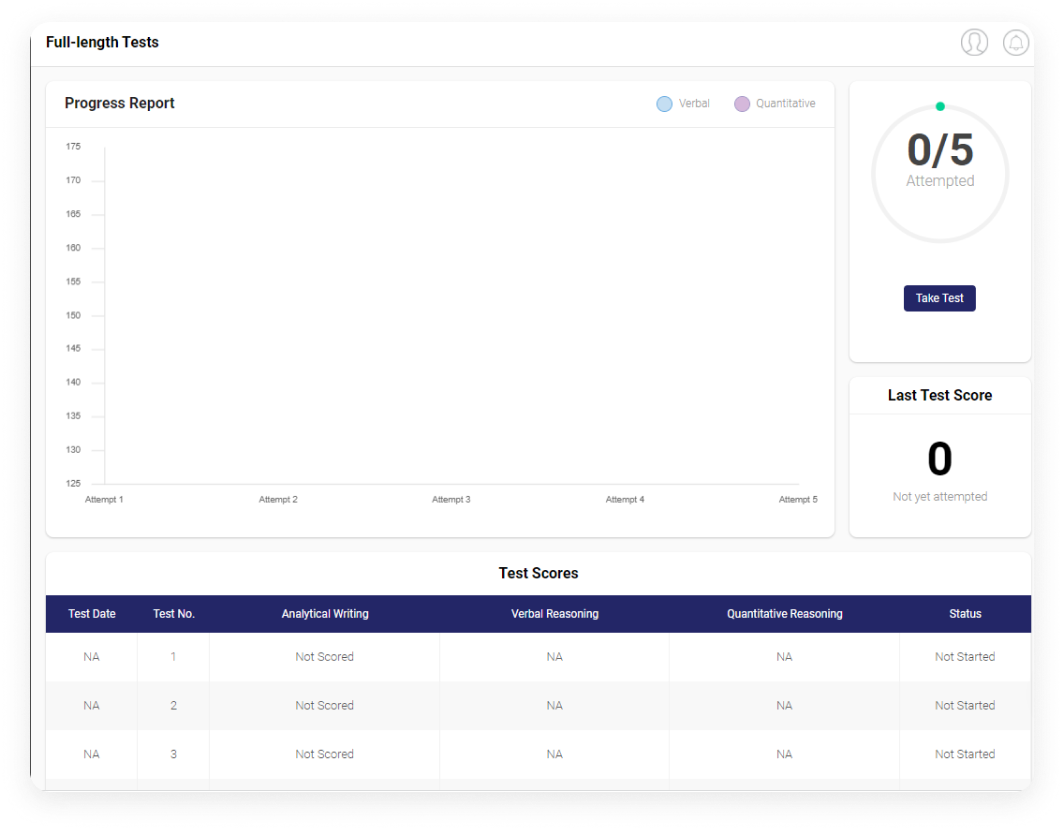Click the Verbal legend circle icon

pos(664,103)
